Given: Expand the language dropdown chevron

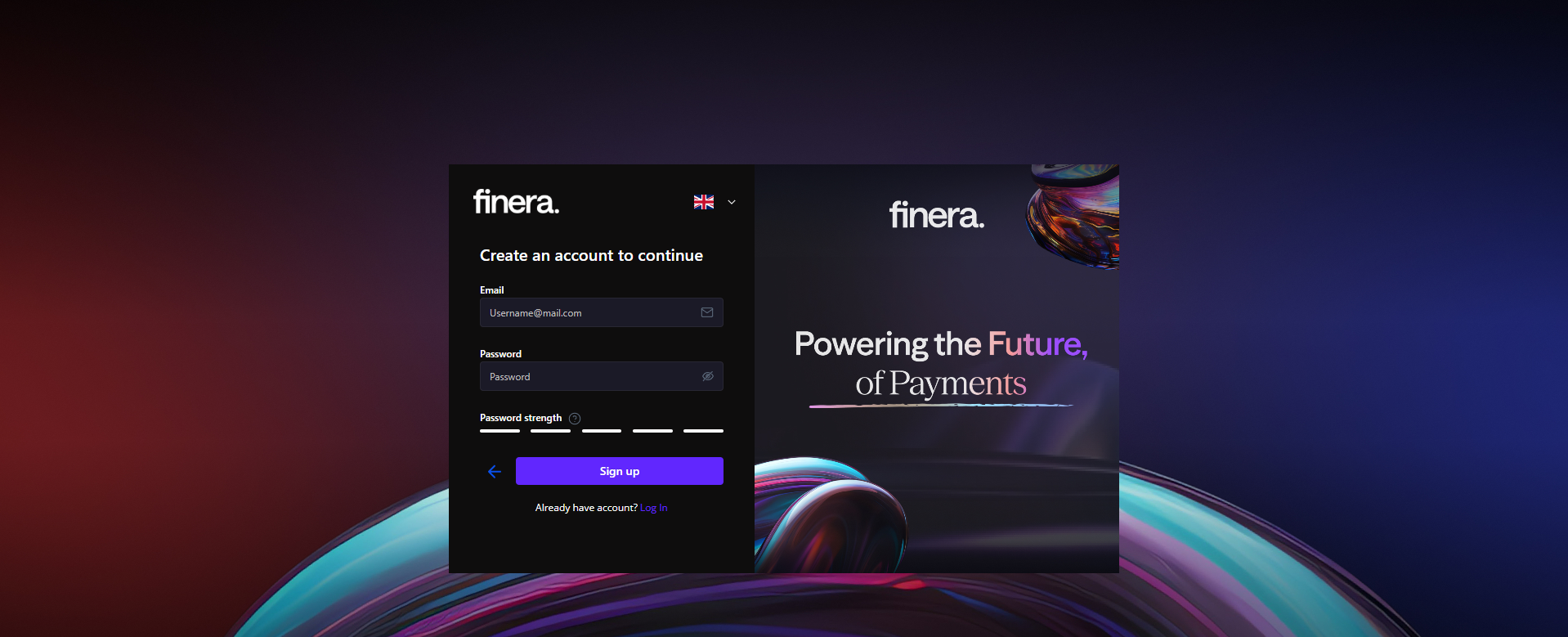Looking at the screenshot, I should [x=732, y=202].
